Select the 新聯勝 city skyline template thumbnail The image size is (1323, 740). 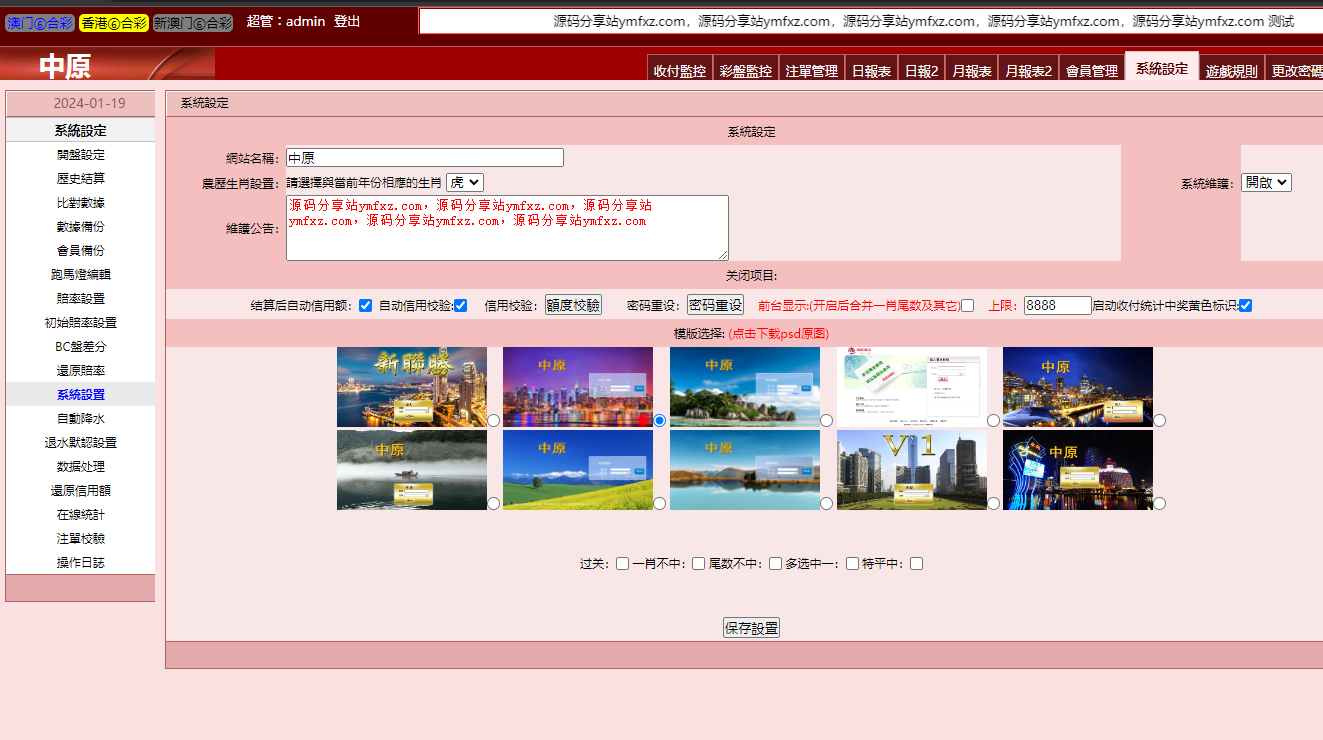pyautogui.click(x=411, y=387)
